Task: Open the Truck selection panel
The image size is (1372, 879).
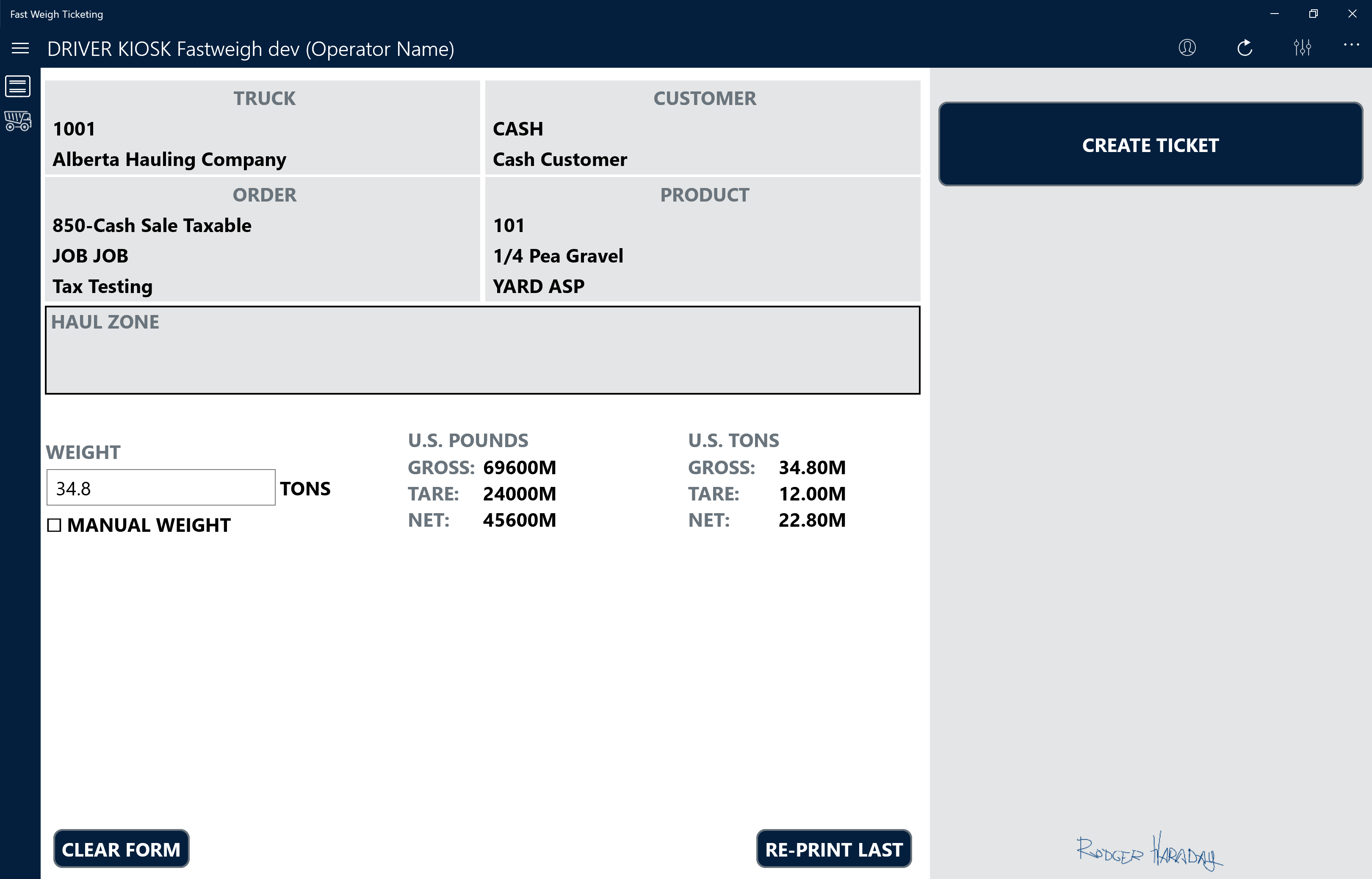Action: (263, 128)
